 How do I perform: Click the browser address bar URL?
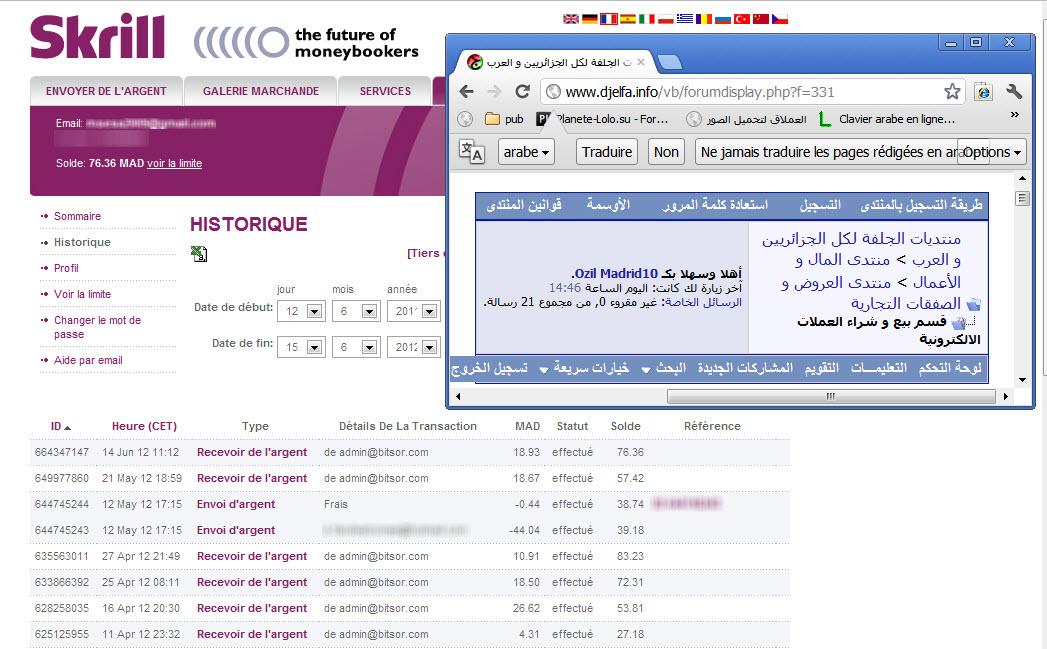click(x=700, y=92)
